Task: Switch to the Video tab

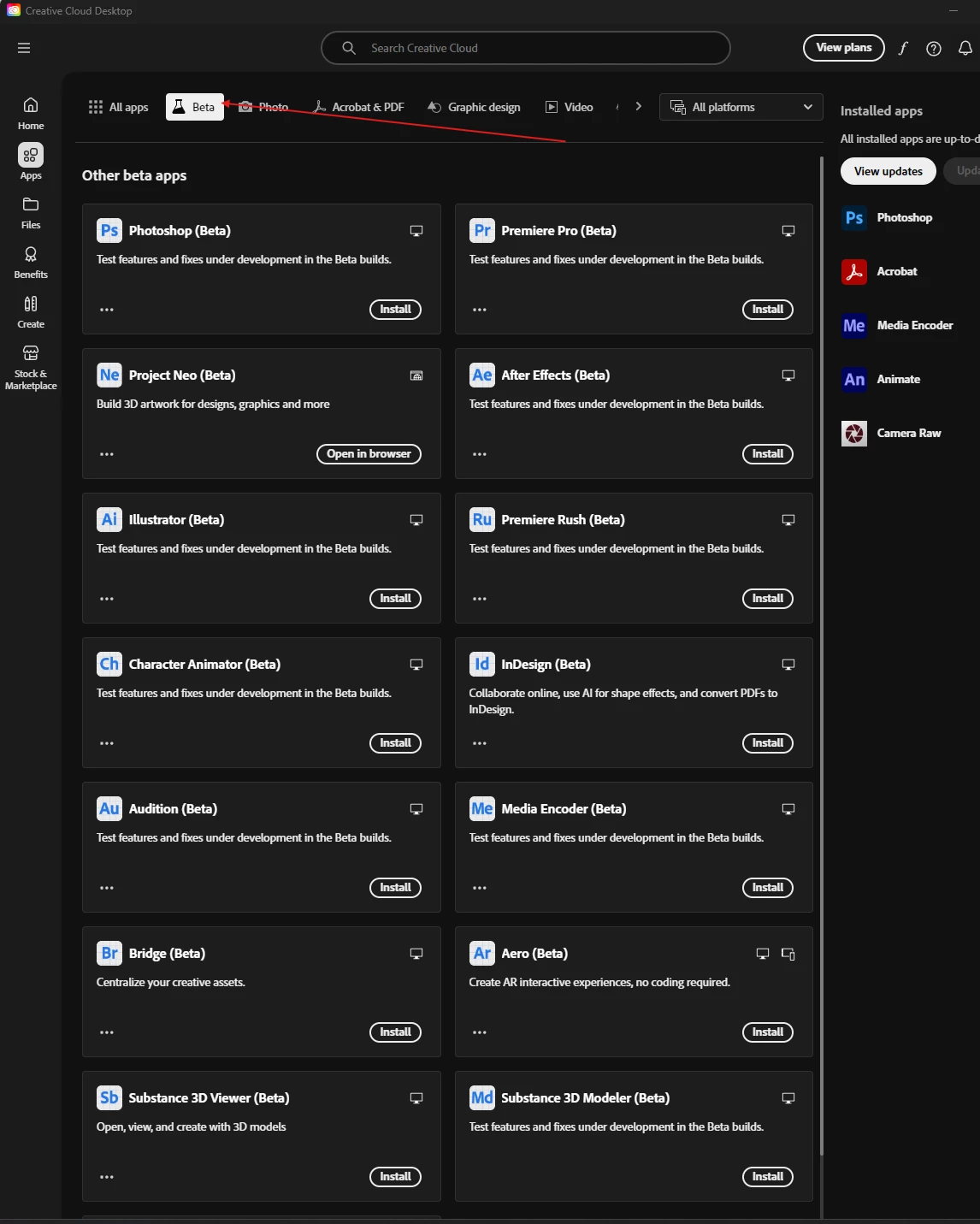Action: click(570, 107)
